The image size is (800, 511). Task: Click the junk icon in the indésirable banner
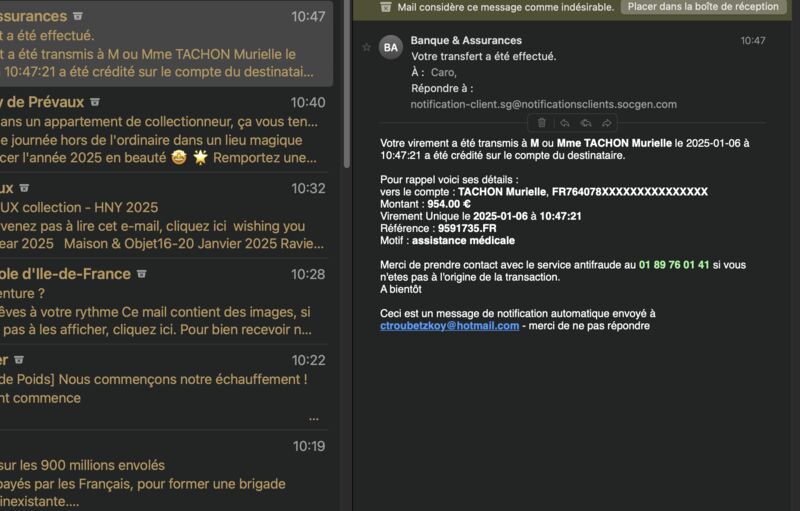386,7
